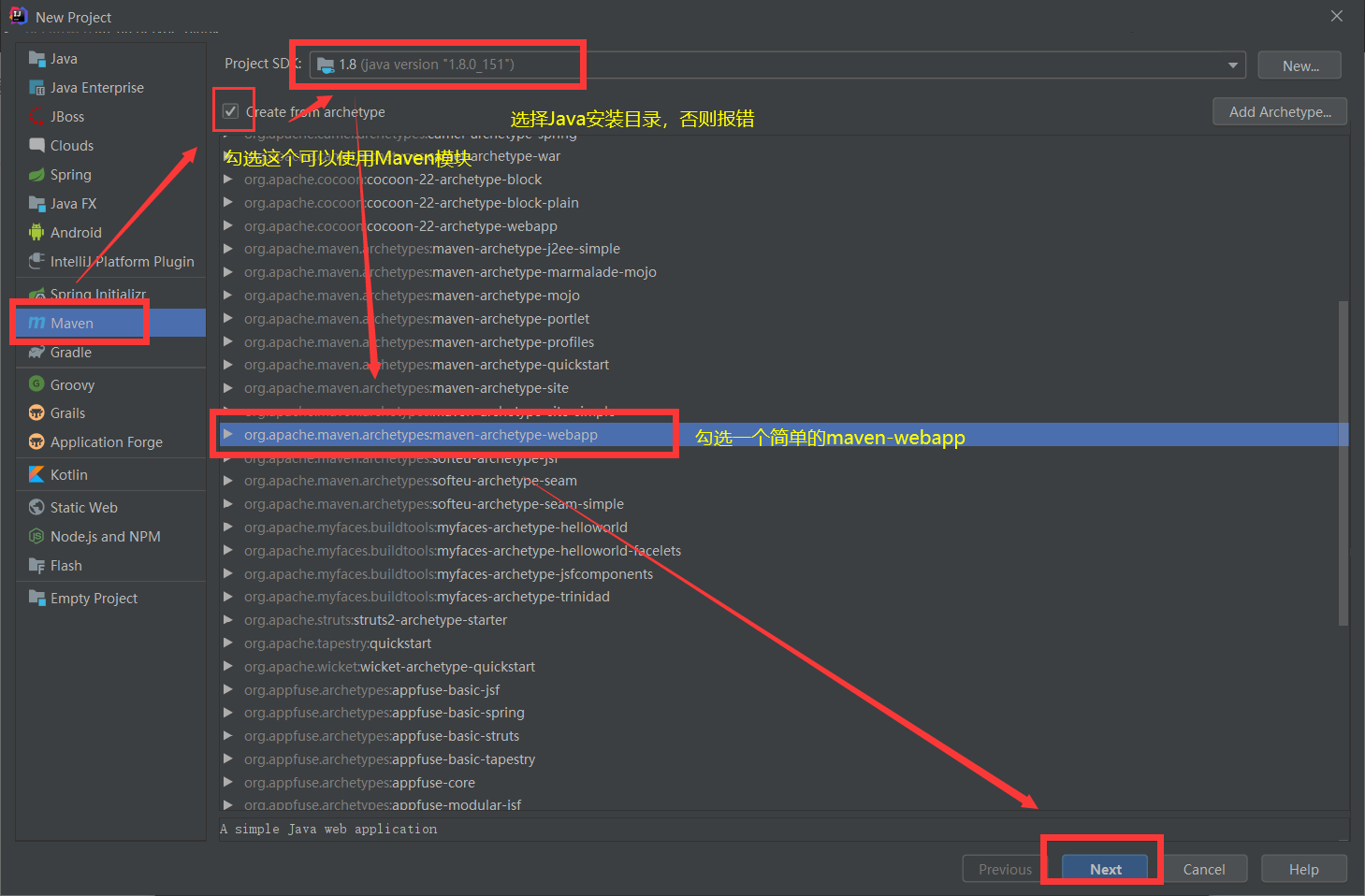1365x896 pixels.
Task: Select maven-archetype-portlet row
Action: [782, 319]
